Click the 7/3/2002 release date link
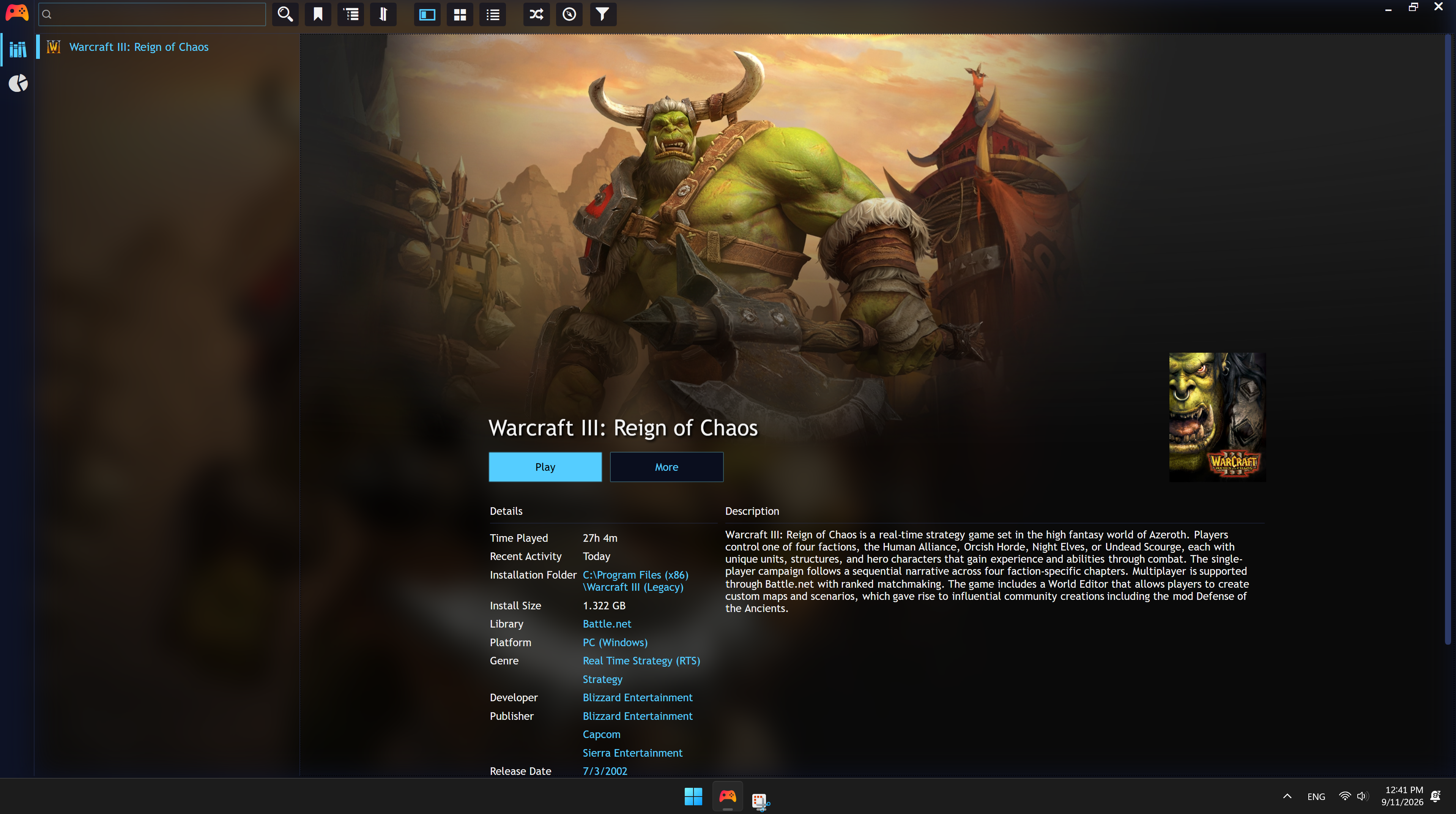Image resolution: width=1456 pixels, height=814 pixels. click(605, 771)
